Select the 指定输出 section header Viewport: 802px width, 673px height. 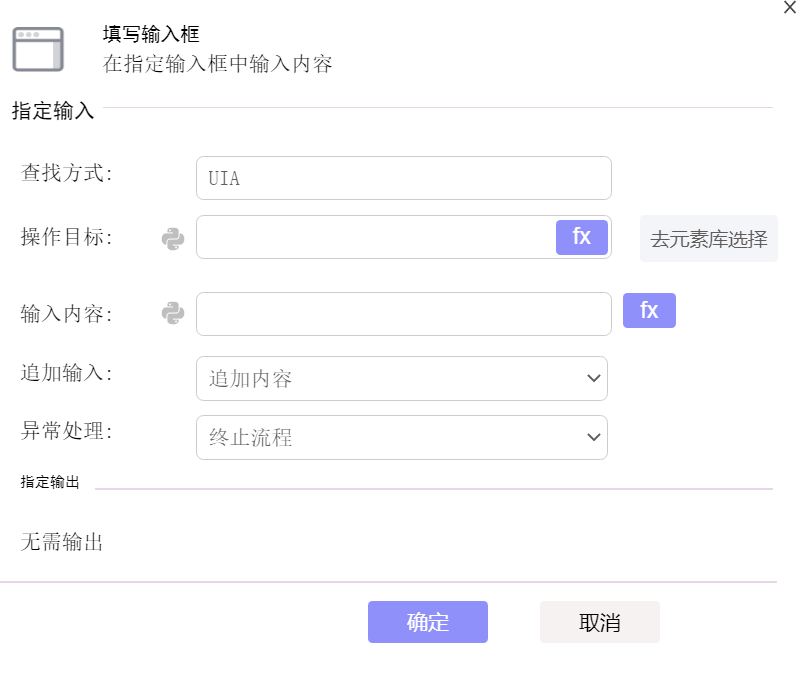[x=50, y=482]
